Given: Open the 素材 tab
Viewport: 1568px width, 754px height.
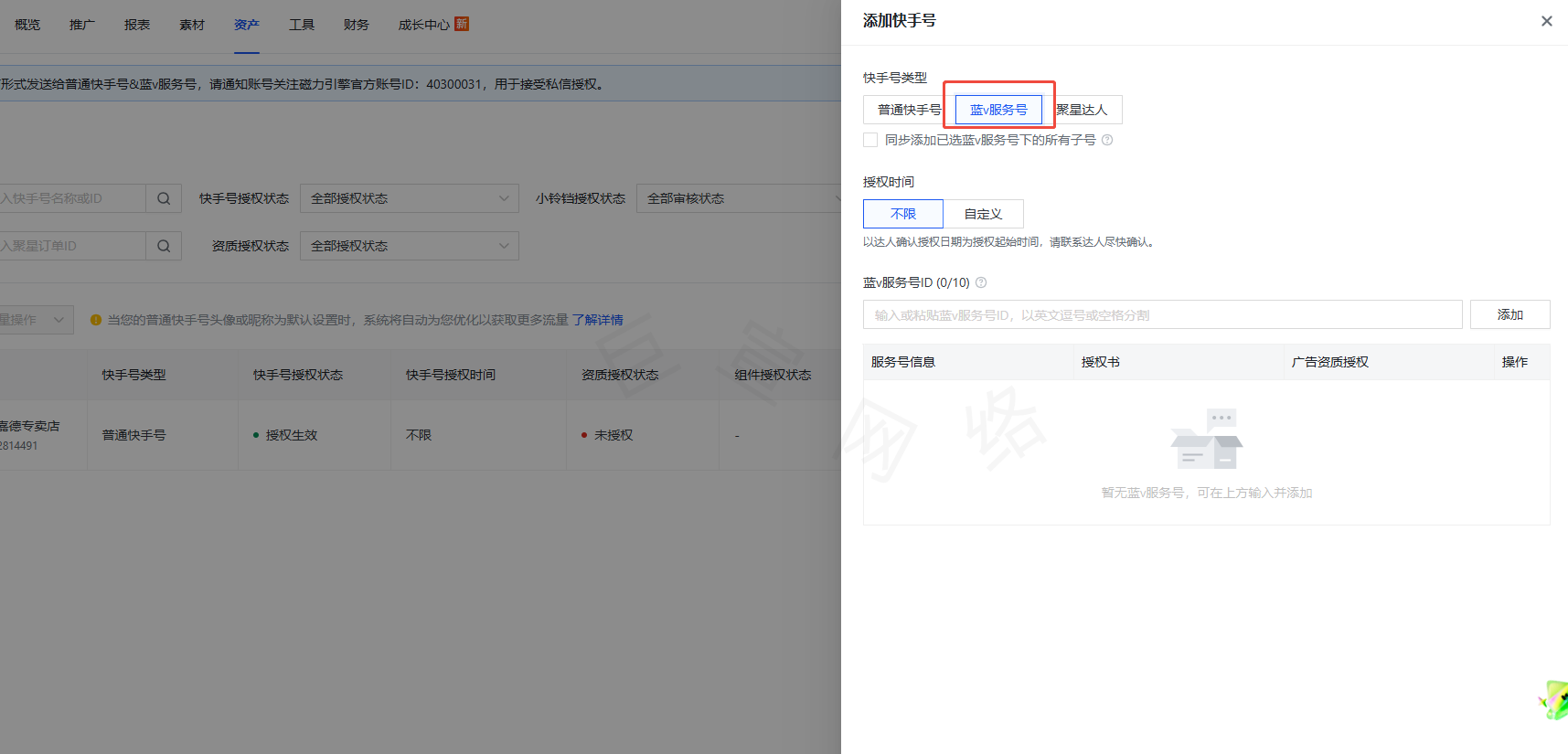Looking at the screenshot, I should pyautogui.click(x=192, y=25).
